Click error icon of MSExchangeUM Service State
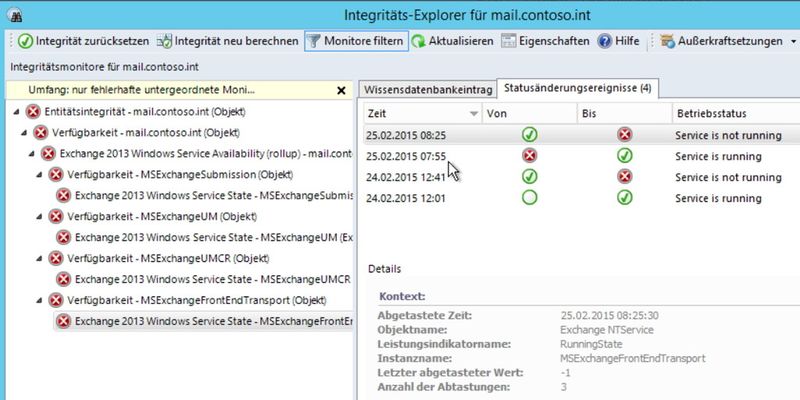 [64, 237]
